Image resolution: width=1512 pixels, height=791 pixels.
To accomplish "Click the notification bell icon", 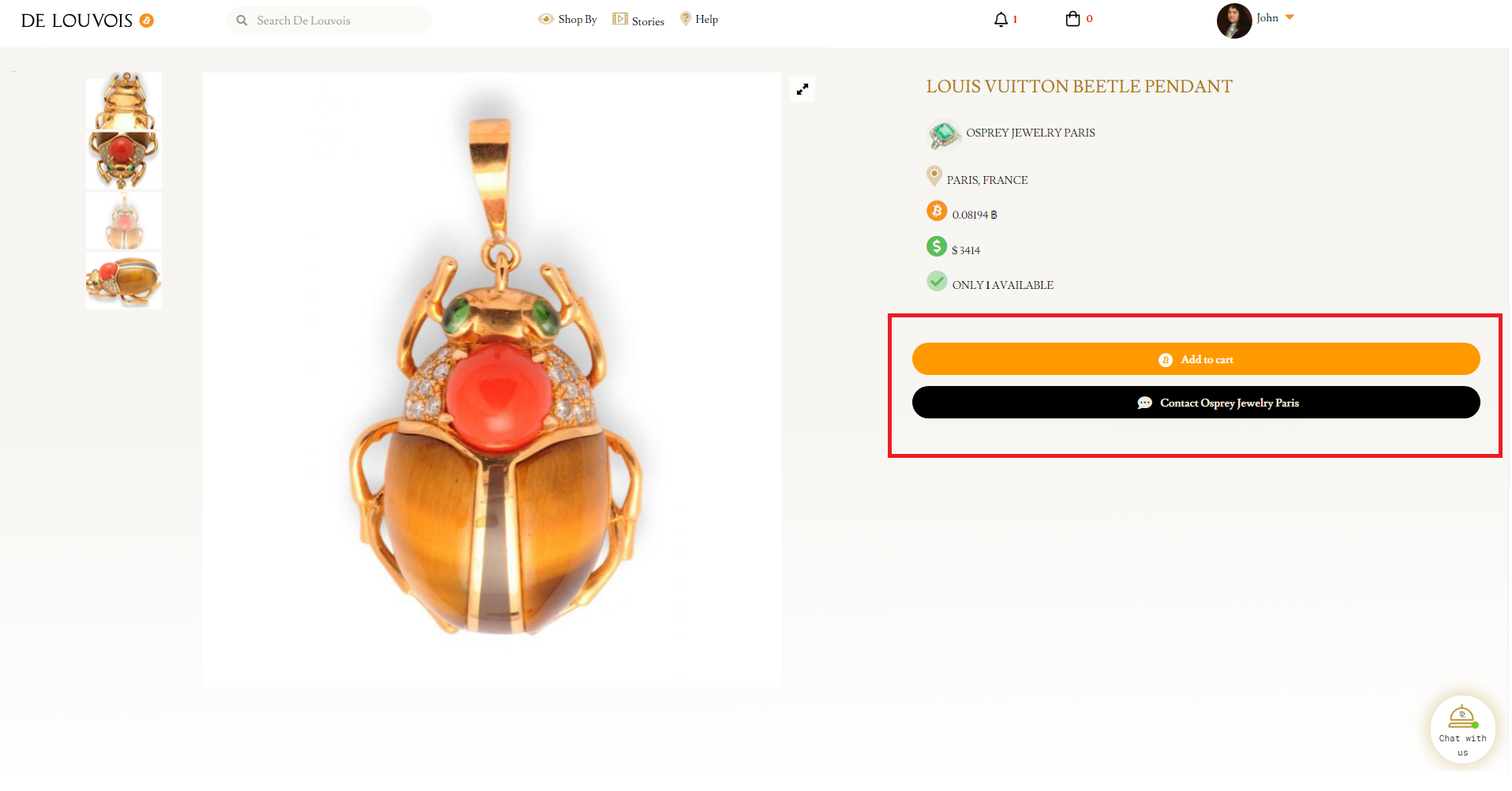I will (1001, 20).
